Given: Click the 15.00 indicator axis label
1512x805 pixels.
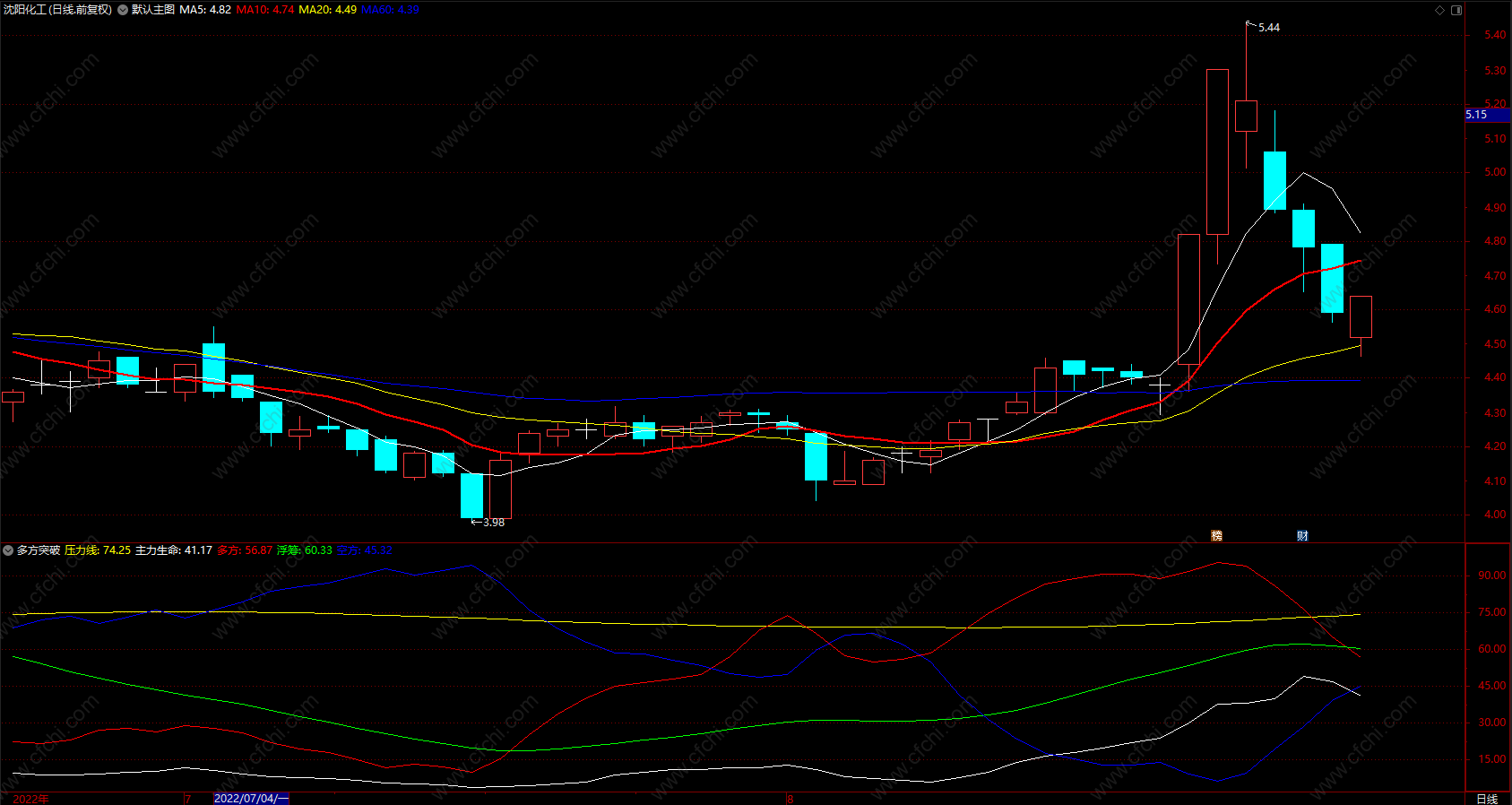Looking at the screenshot, I should click(1491, 759).
